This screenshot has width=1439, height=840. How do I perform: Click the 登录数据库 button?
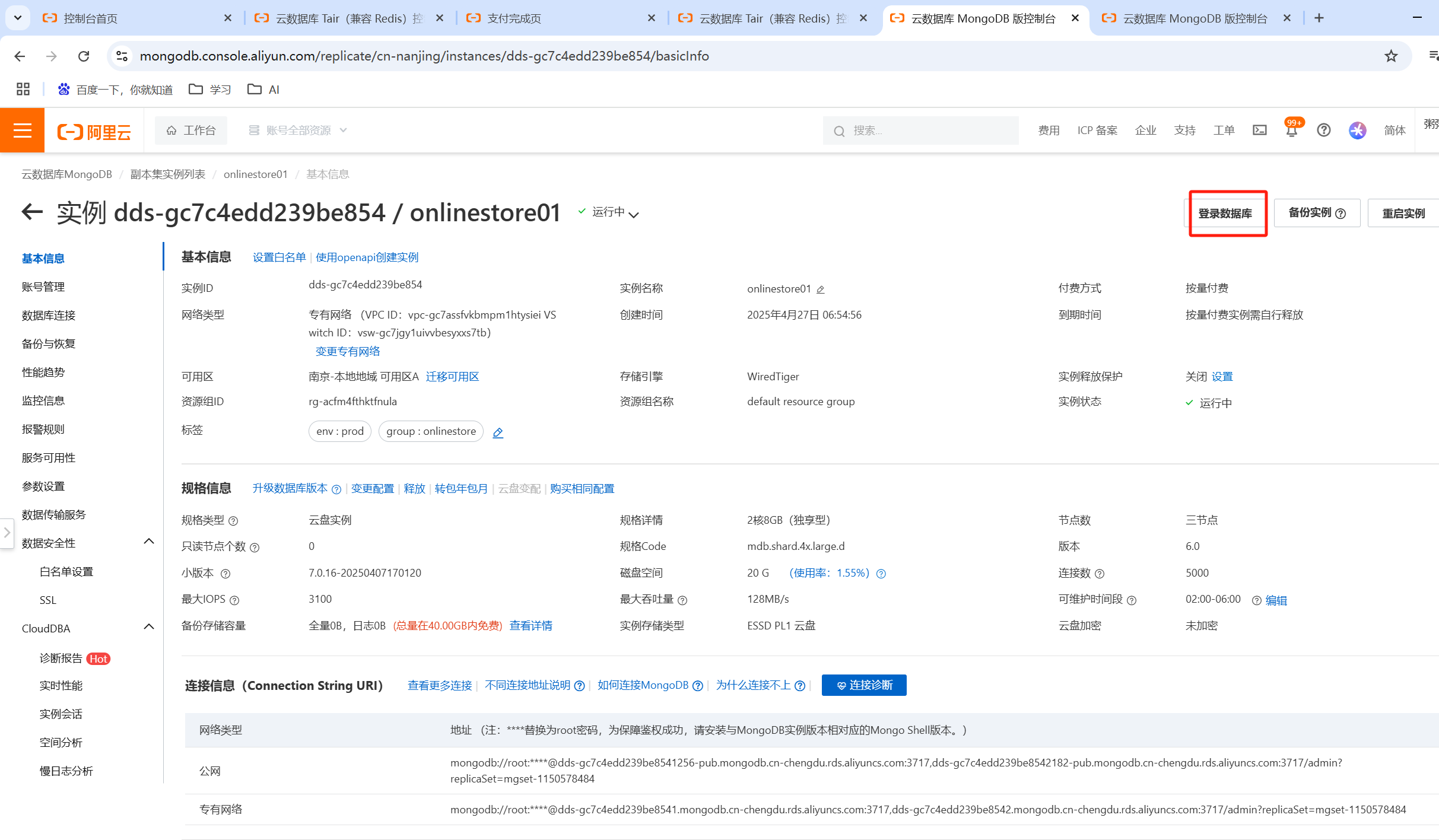1225,213
